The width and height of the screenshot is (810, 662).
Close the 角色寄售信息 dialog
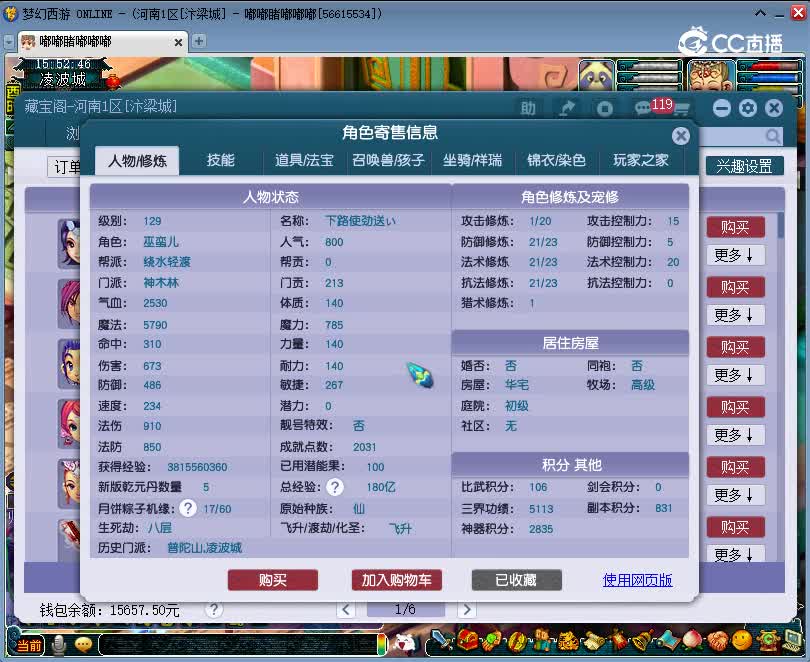680,136
